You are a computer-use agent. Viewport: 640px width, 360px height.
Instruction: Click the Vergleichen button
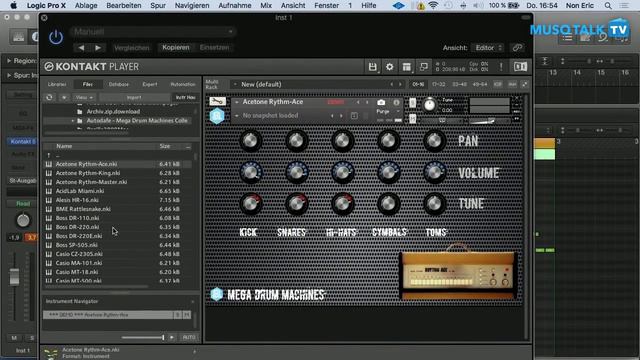pos(131,48)
